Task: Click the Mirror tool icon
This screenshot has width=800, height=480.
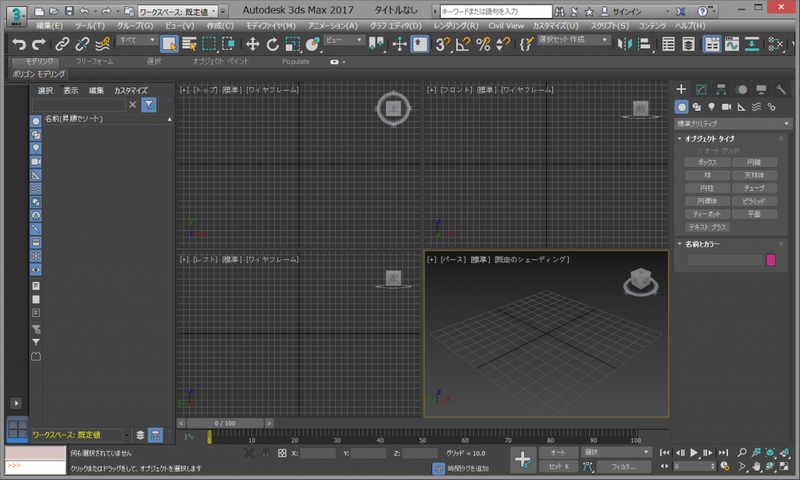Action: 624,44
